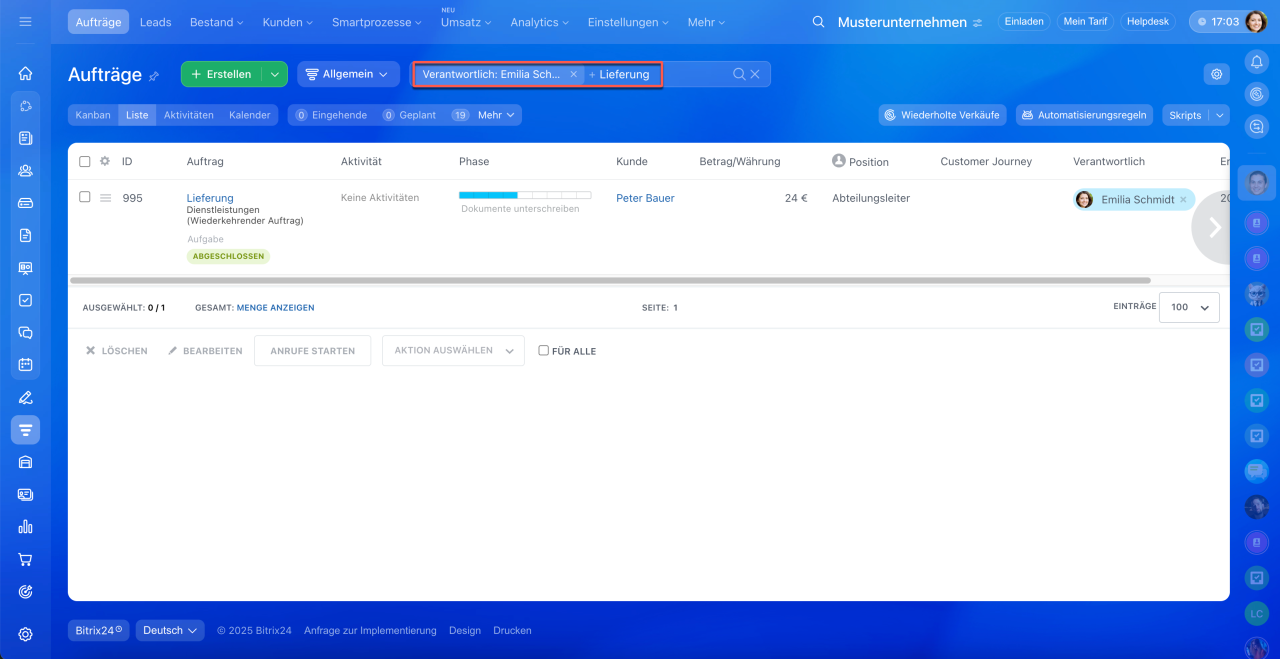Open the Einträge page size dropdown
This screenshot has width=1280, height=659.
[1189, 307]
